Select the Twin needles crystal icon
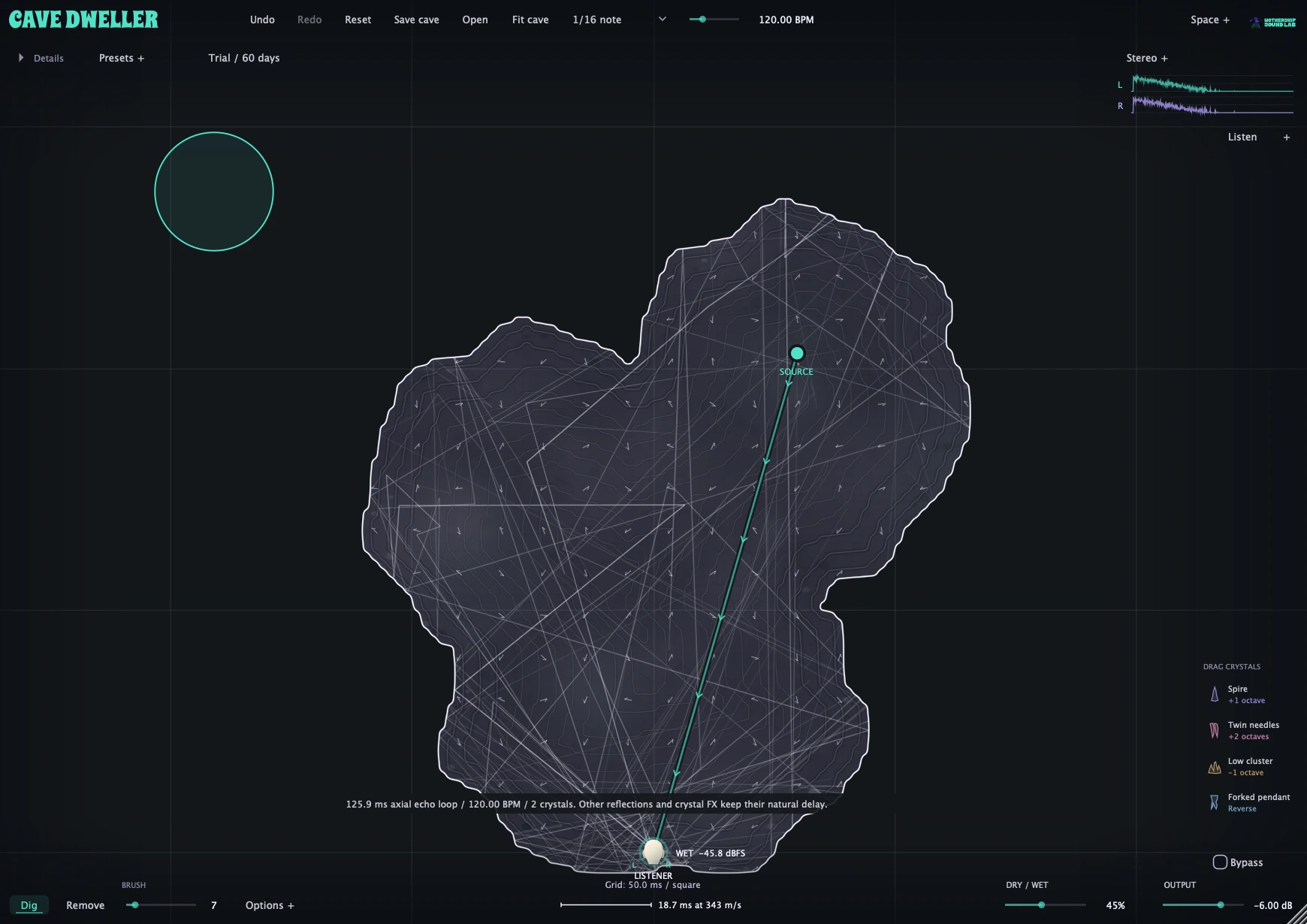This screenshot has width=1307, height=924. click(1214, 730)
